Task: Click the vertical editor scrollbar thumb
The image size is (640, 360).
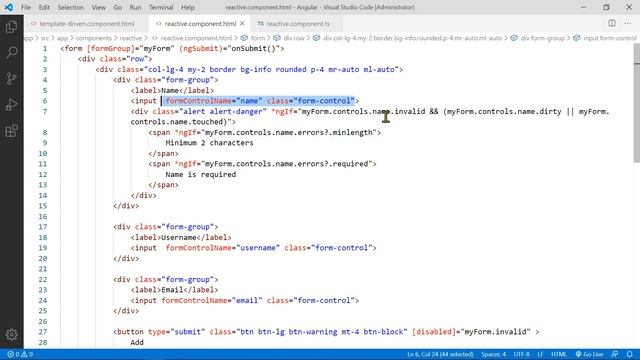Action: 637,103
